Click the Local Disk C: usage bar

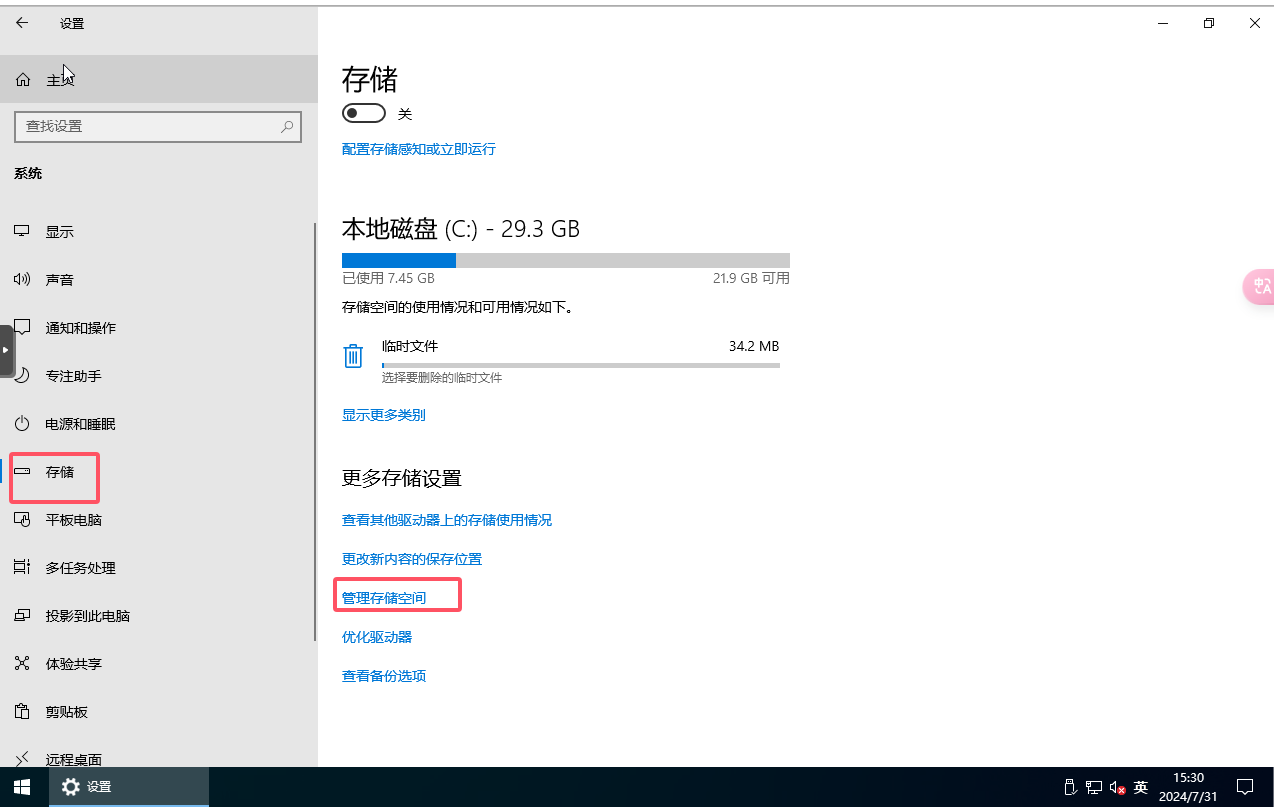click(x=565, y=261)
